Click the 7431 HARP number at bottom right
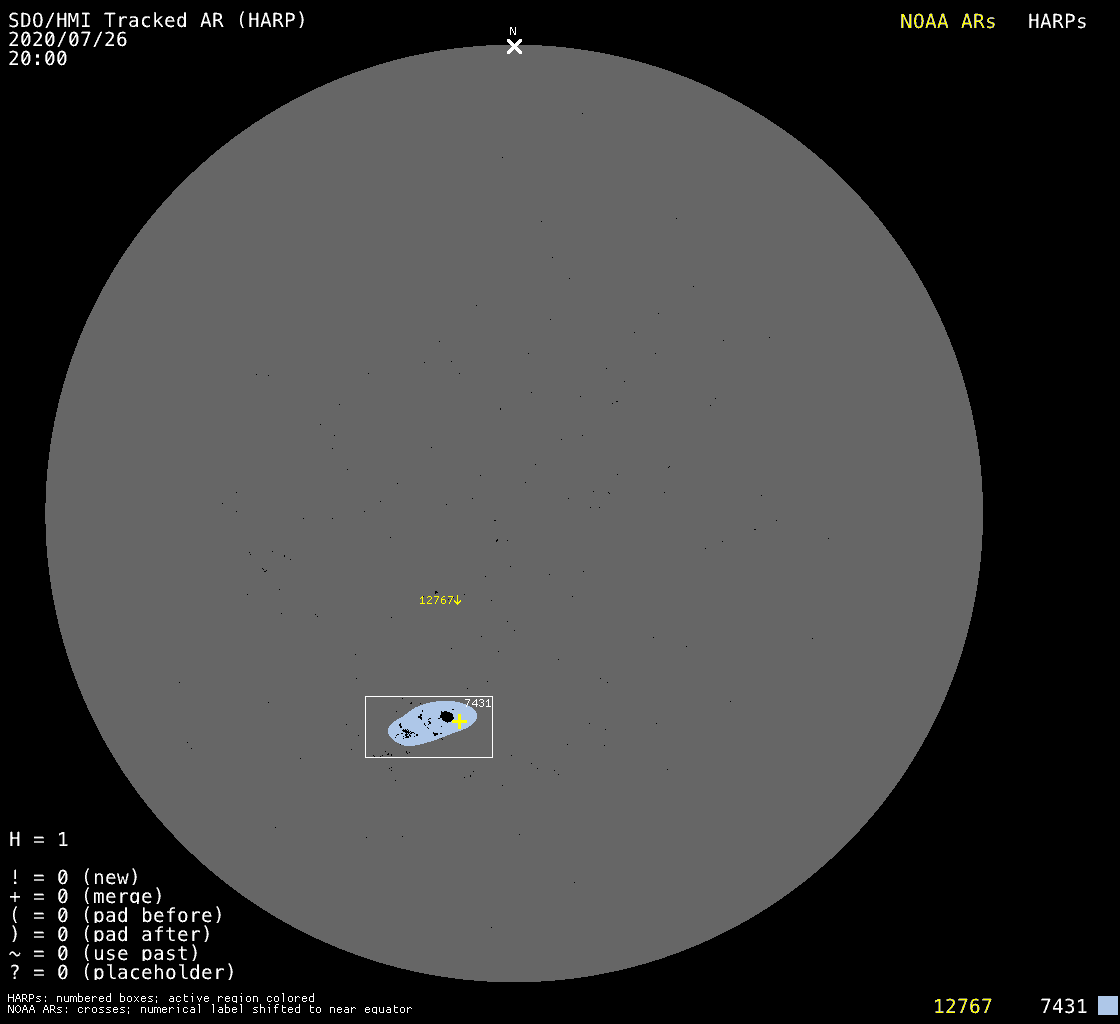The image size is (1120, 1024). [x=1063, y=1006]
